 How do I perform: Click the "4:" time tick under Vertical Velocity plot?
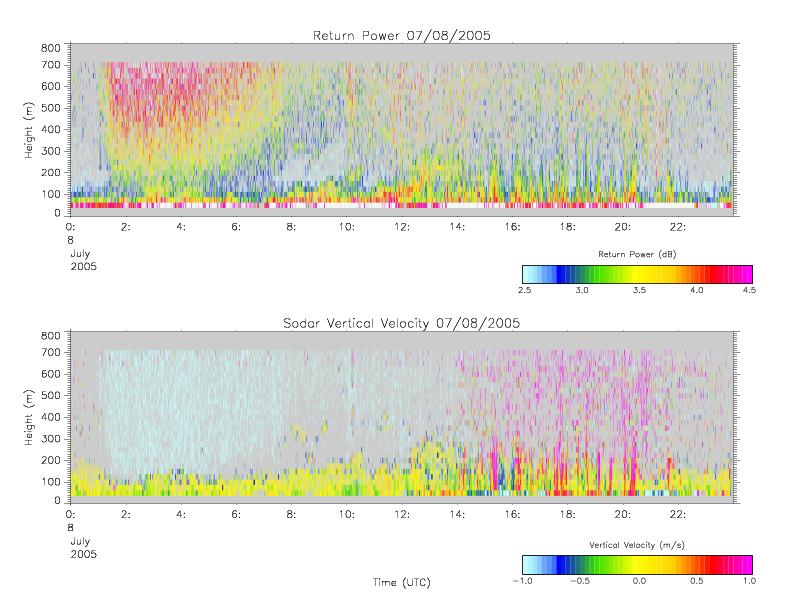coord(181,514)
